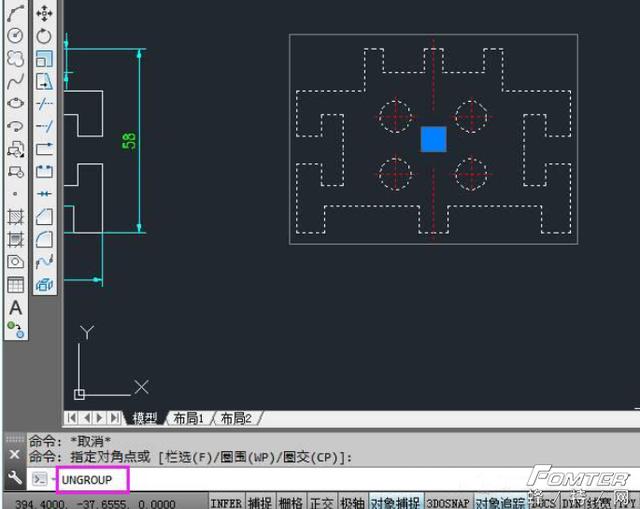Select the Revision Cloud tool

click(16, 58)
